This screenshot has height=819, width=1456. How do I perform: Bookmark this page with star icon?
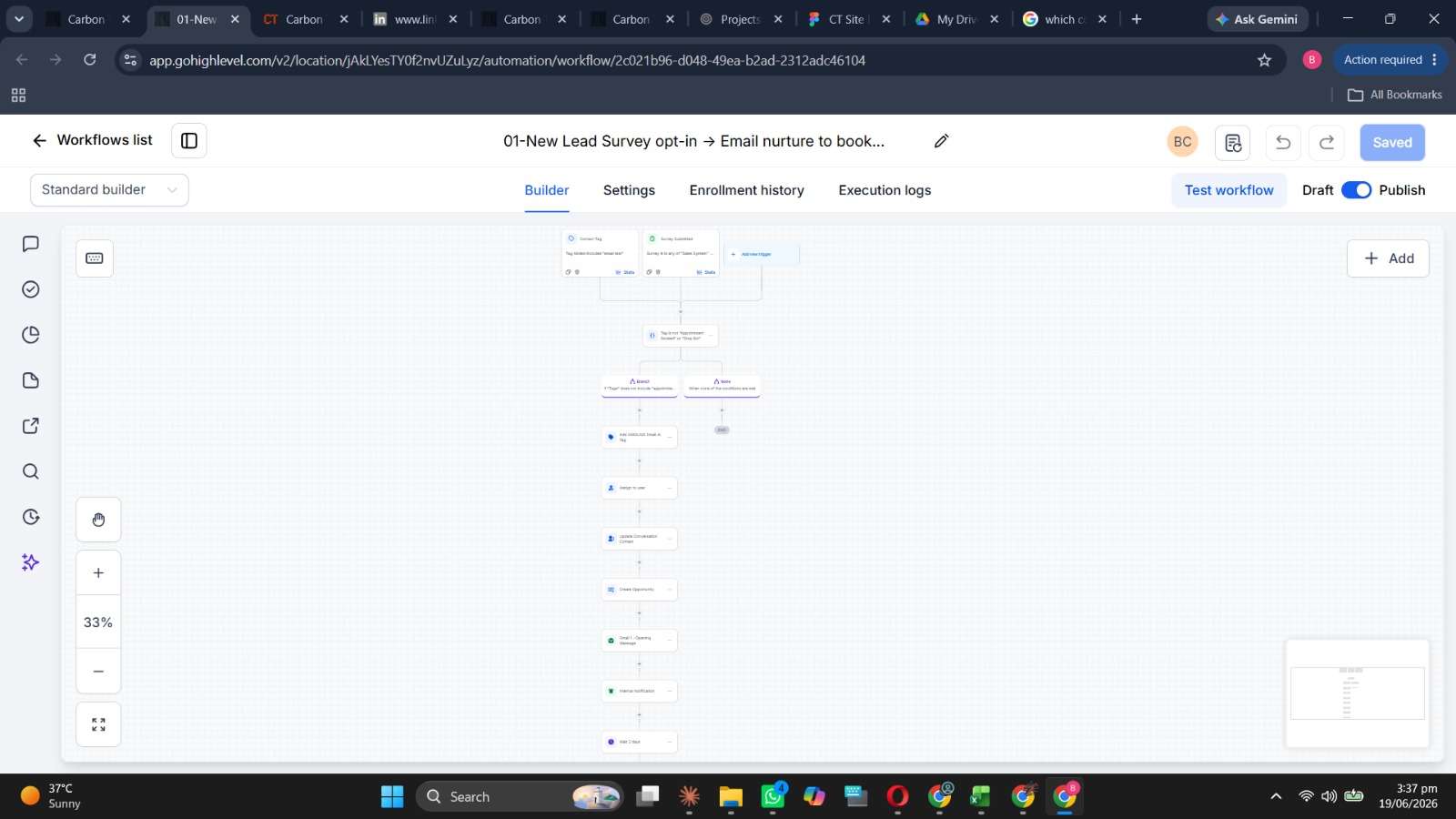[1264, 60]
